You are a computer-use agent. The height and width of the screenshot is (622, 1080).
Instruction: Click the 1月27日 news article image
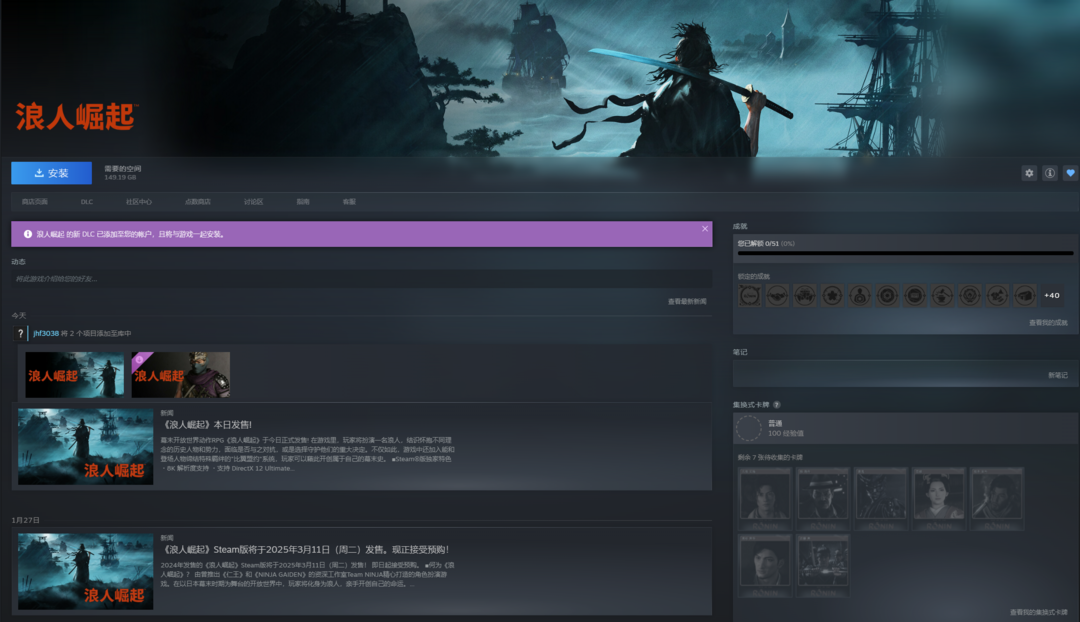[85, 571]
